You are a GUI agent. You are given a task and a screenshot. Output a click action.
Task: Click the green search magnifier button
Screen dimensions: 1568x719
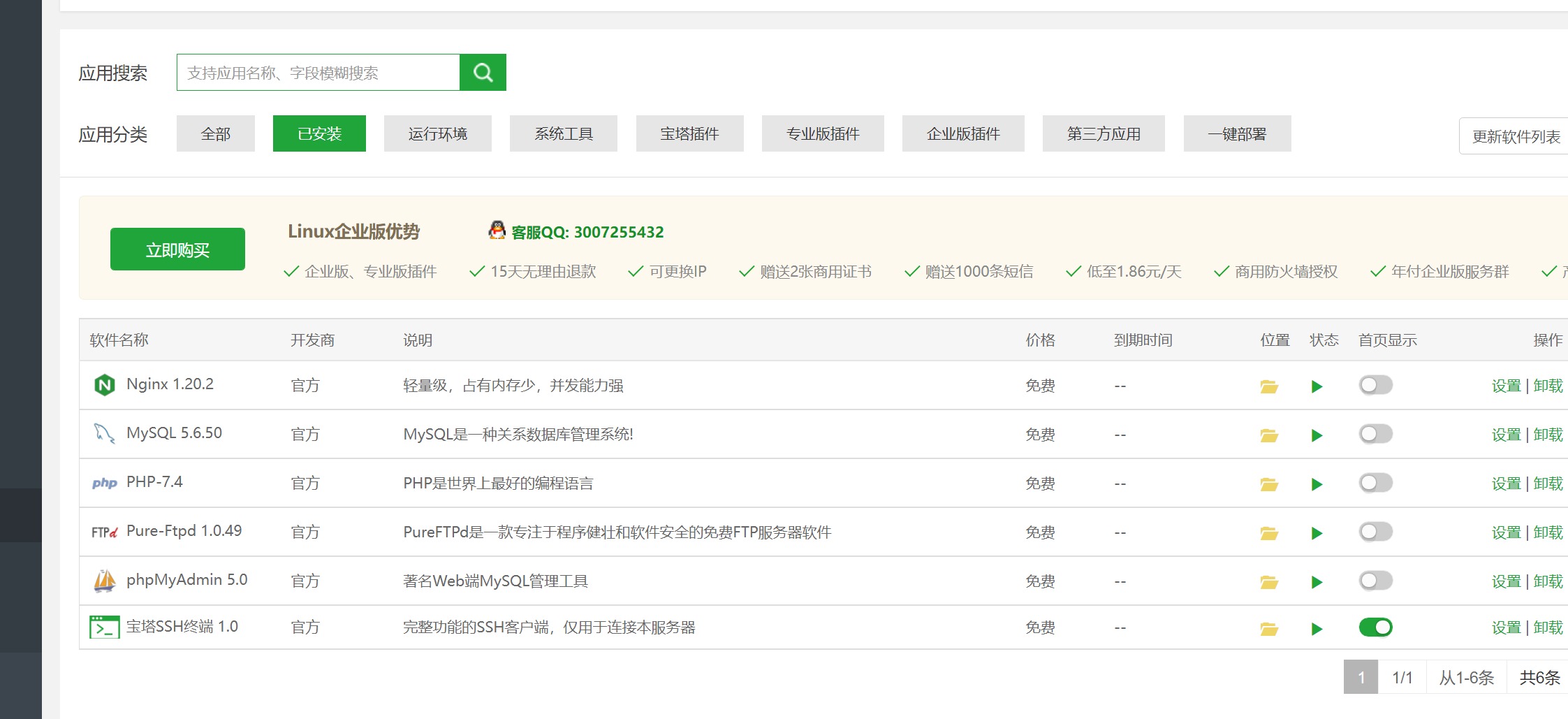[x=483, y=72]
